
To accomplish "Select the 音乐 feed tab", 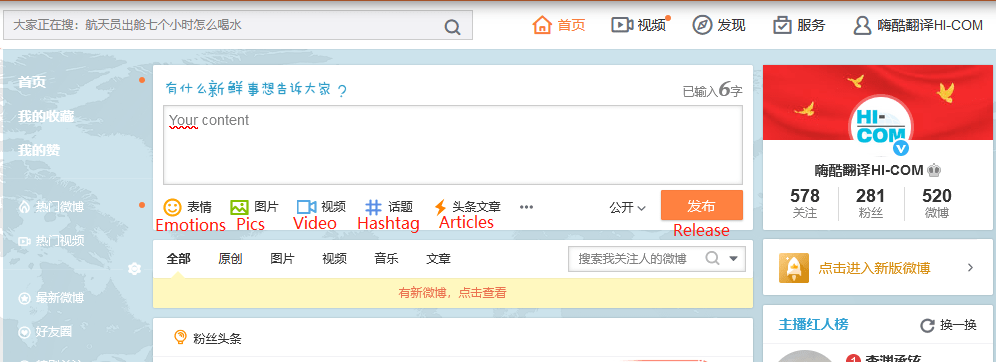I will 386,258.
